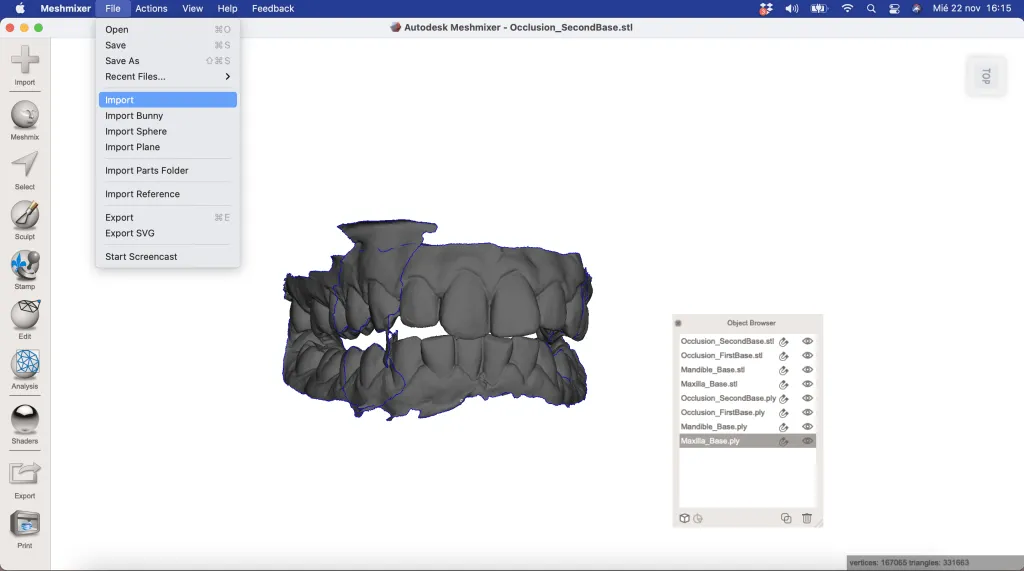Delete selected object with trash icon

point(807,518)
